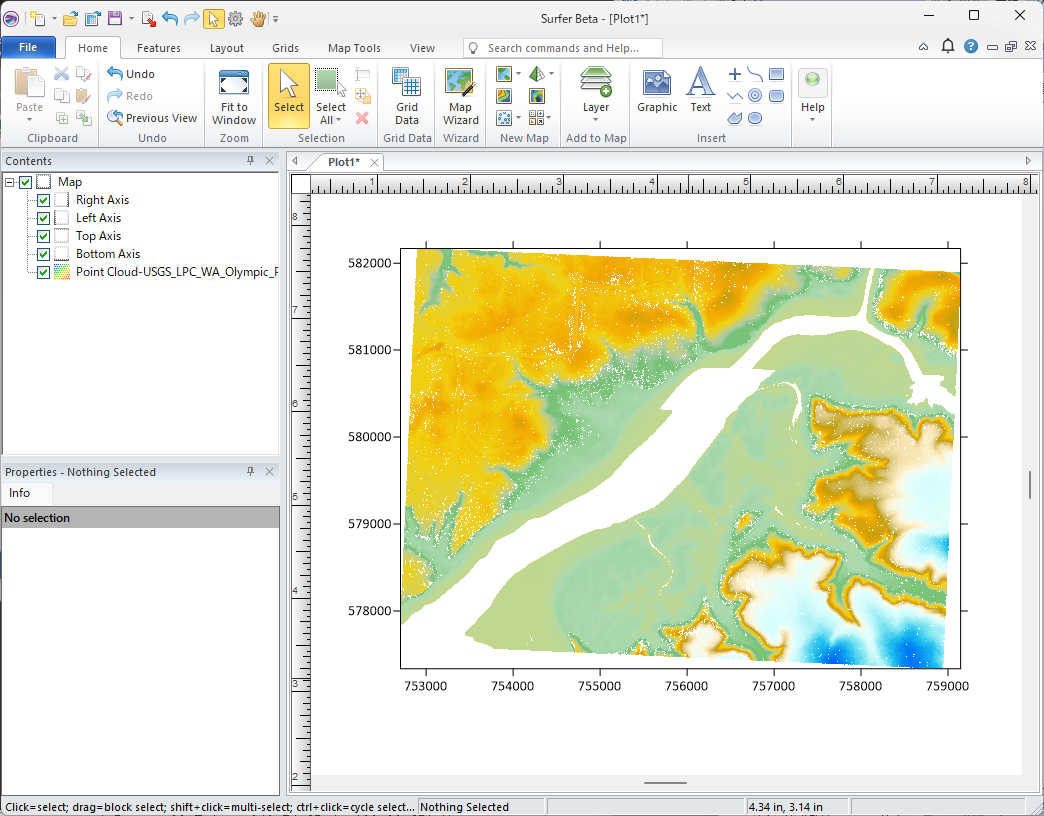Uncheck the Right Axis visibility checkbox
The width and height of the screenshot is (1044, 816).
click(43, 200)
